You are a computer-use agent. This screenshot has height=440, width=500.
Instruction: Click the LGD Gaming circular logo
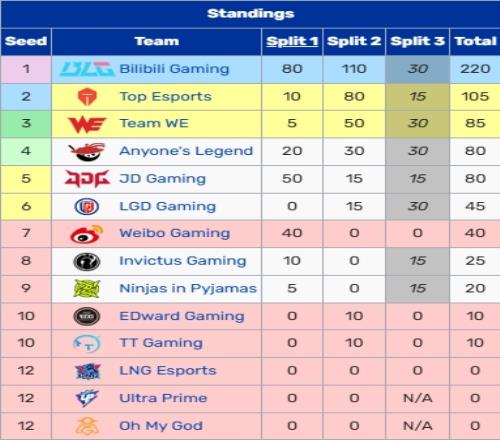(87, 206)
